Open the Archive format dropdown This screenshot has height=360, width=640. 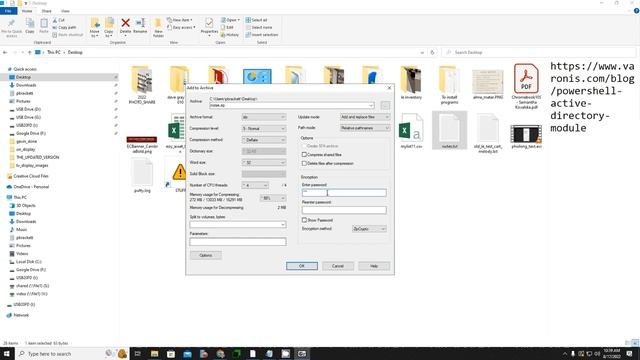264,117
